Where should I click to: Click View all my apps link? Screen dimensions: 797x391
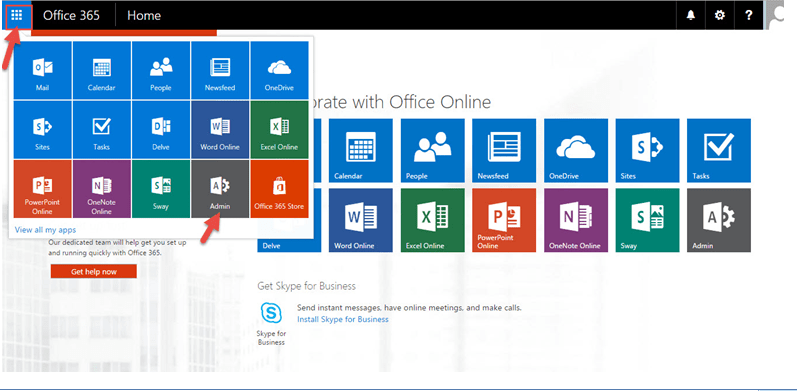[46, 230]
